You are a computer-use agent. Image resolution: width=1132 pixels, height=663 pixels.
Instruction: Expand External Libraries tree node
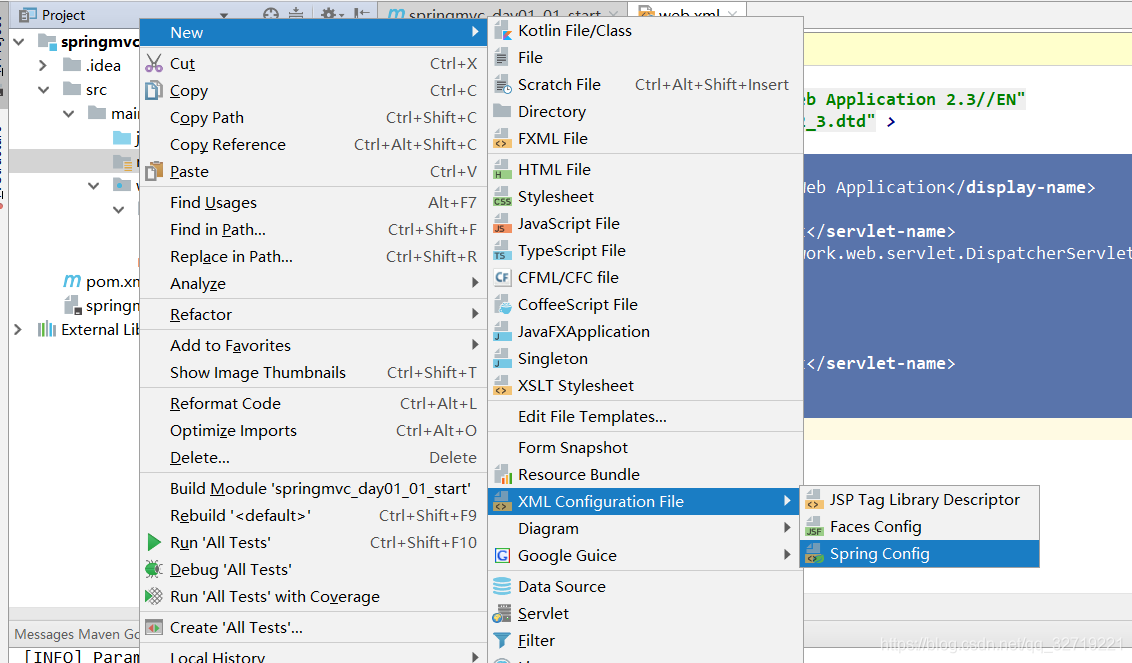point(18,329)
